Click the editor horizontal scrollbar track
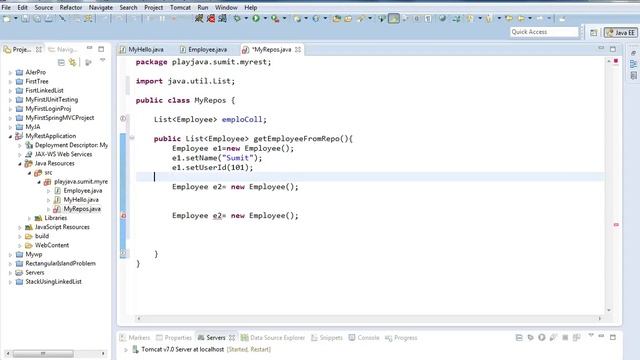 (369, 318)
